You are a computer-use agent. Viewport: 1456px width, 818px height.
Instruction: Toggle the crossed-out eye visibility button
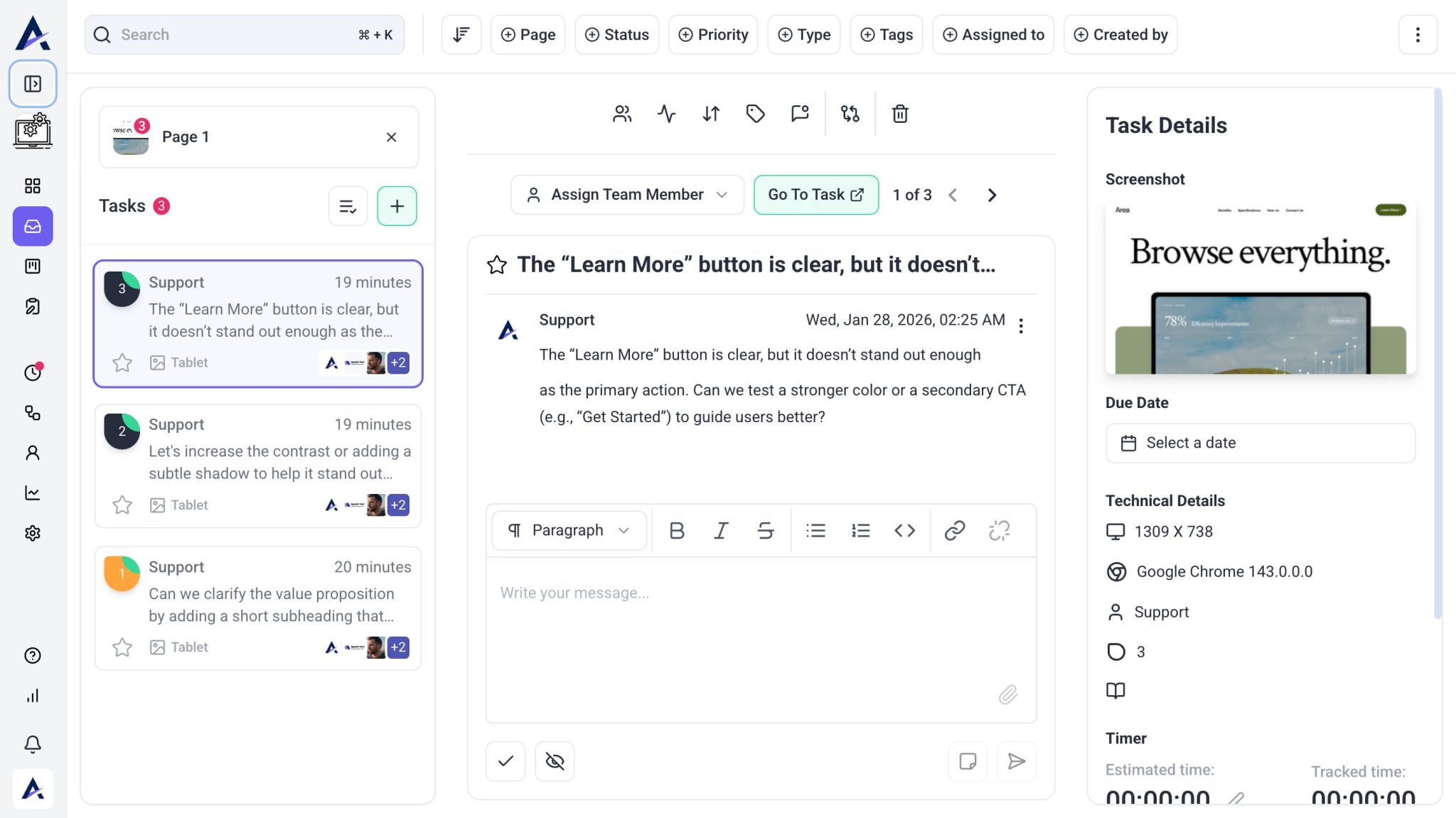pyautogui.click(x=555, y=761)
